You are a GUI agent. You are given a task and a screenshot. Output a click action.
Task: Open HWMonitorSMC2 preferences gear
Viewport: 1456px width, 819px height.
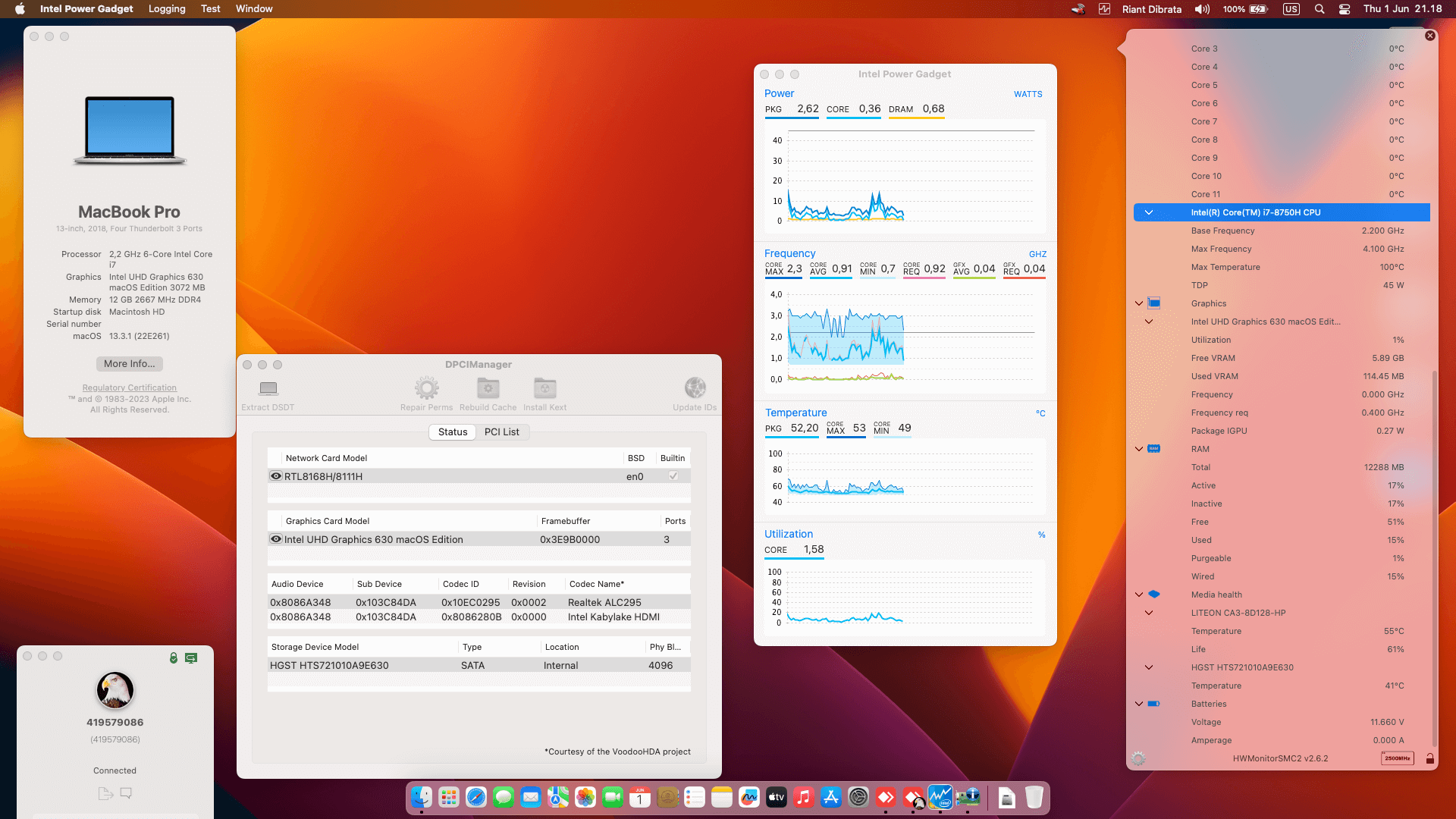[1137, 758]
